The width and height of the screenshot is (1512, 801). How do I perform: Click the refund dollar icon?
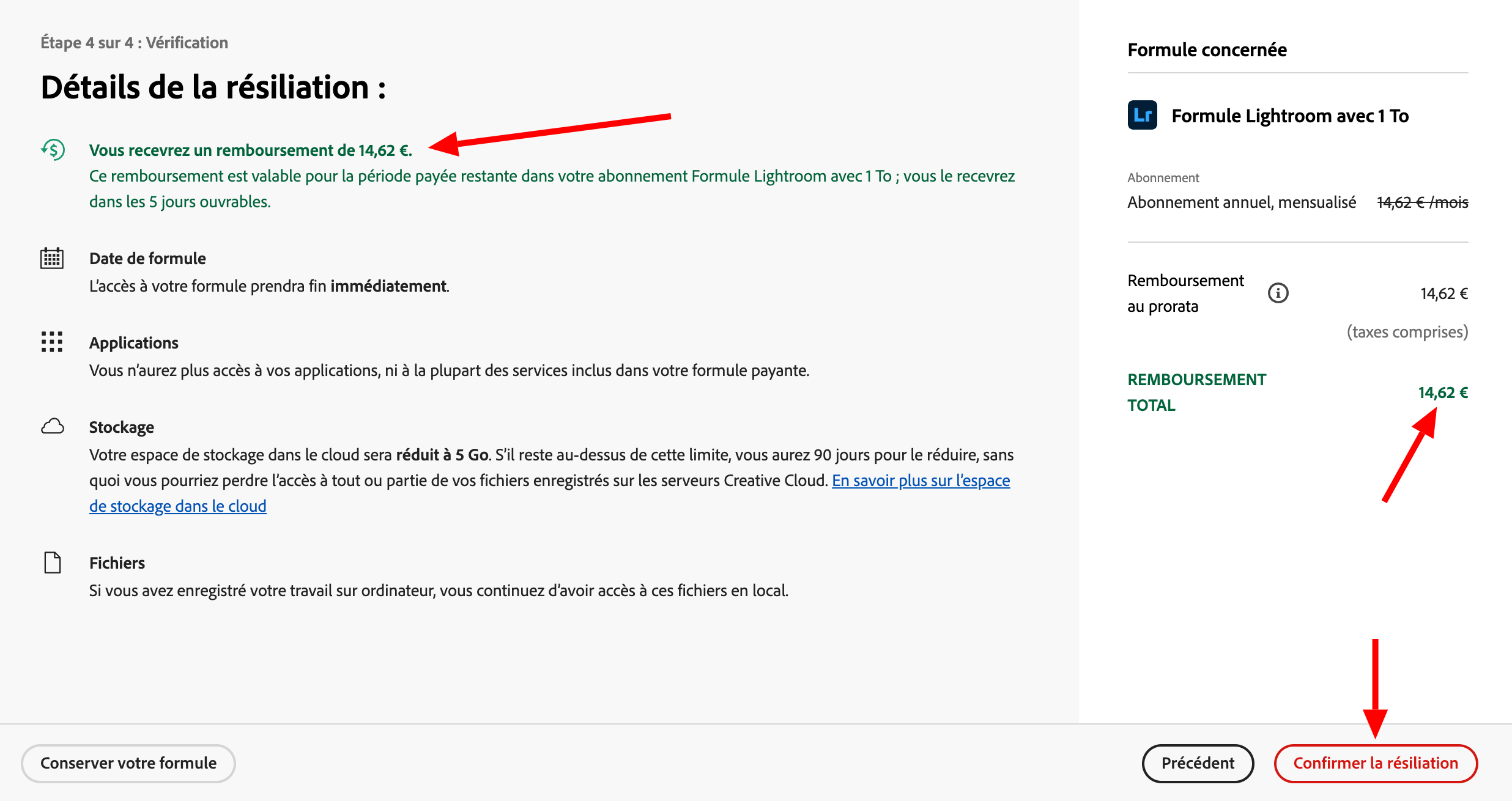pyautogui.click(x=53, y=150)
